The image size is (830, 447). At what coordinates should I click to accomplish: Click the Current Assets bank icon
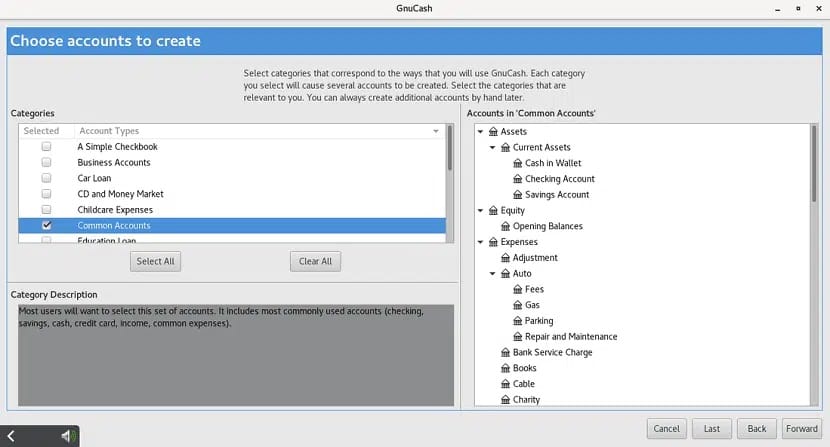click(x=506, y=147)
